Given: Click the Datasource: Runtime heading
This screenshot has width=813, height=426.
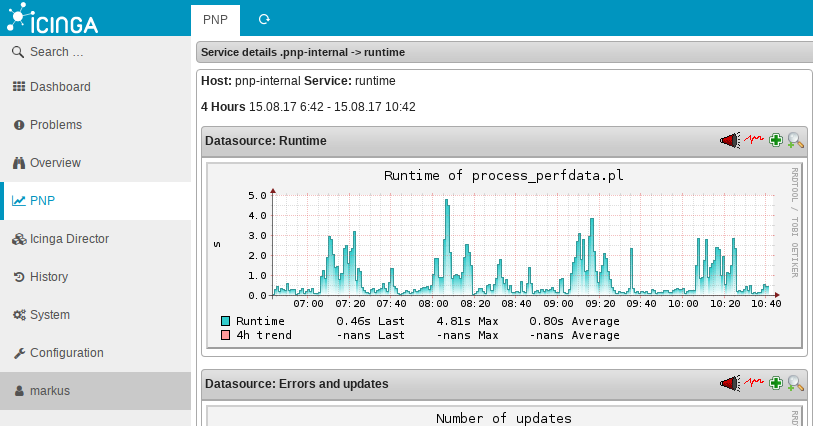Looking at the screenshot, I should [265, 141].
